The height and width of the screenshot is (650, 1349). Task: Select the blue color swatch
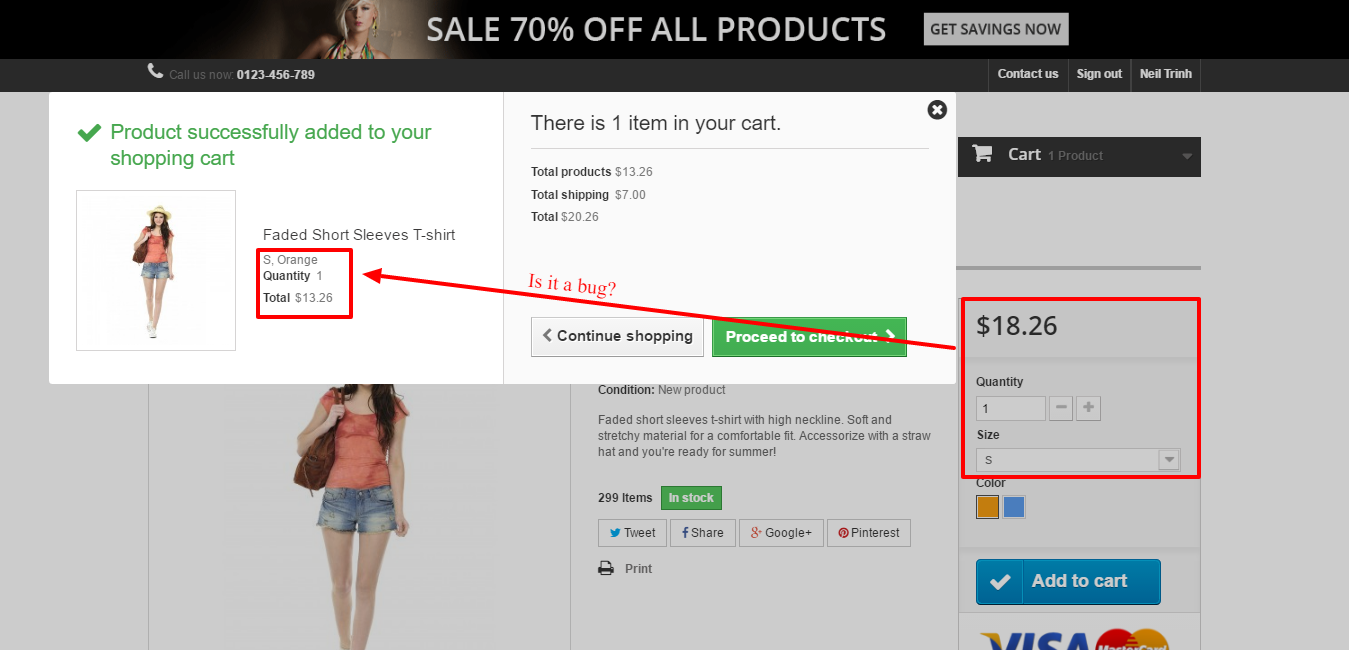1014,507
